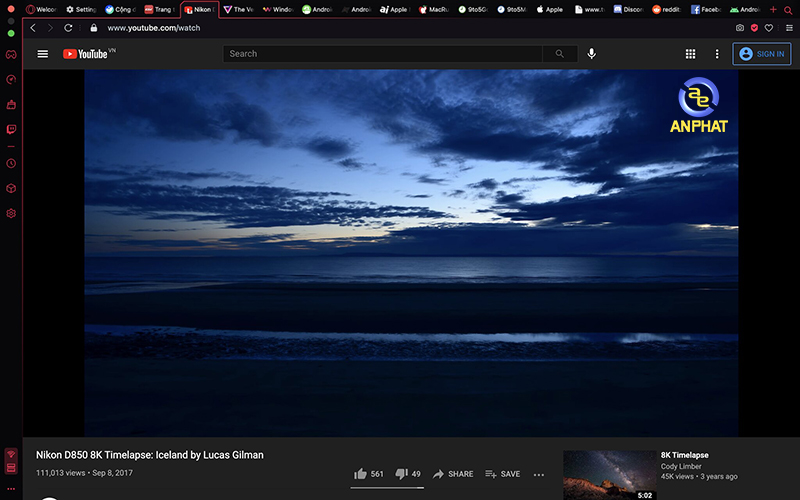Open History from the sidebar clock icon
This screenshot has height=500, width=800.
(11, 162)
